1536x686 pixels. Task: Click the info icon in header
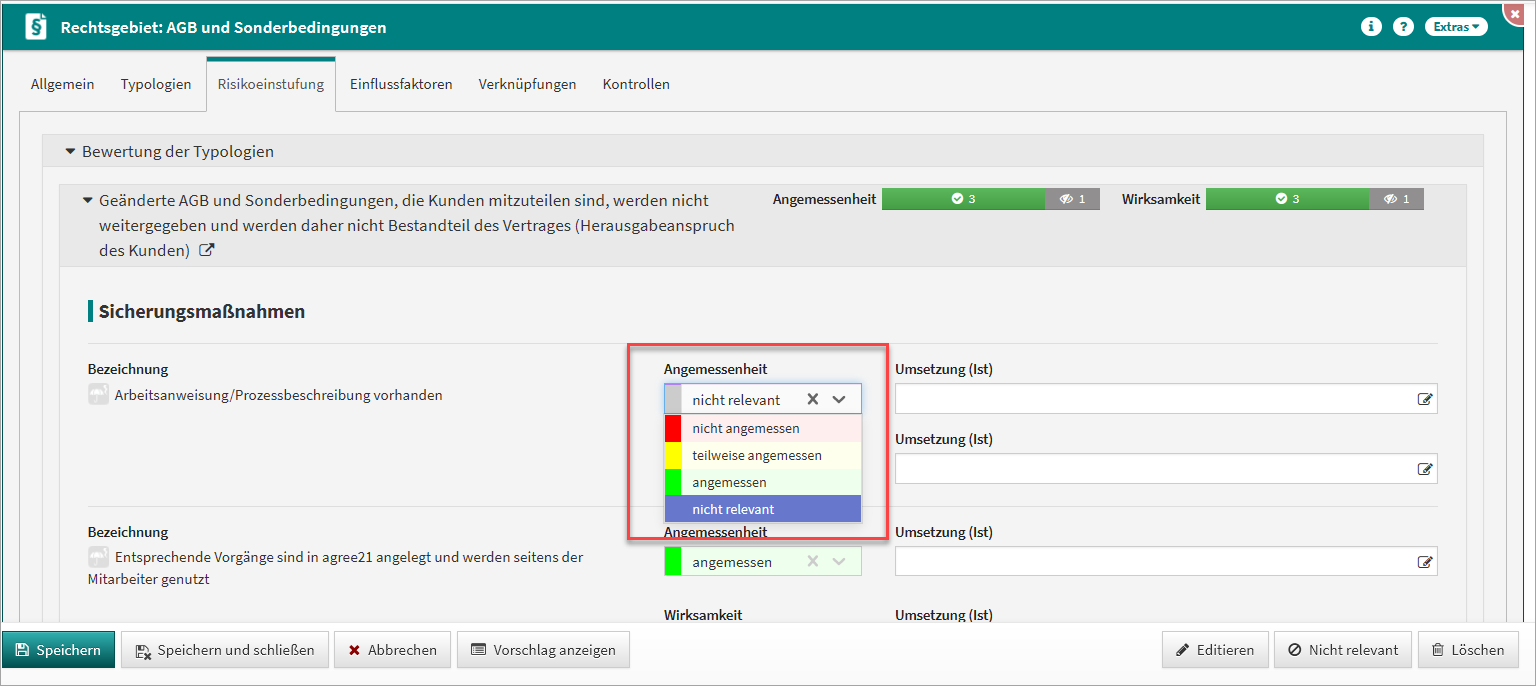[x=1371, y=27]
